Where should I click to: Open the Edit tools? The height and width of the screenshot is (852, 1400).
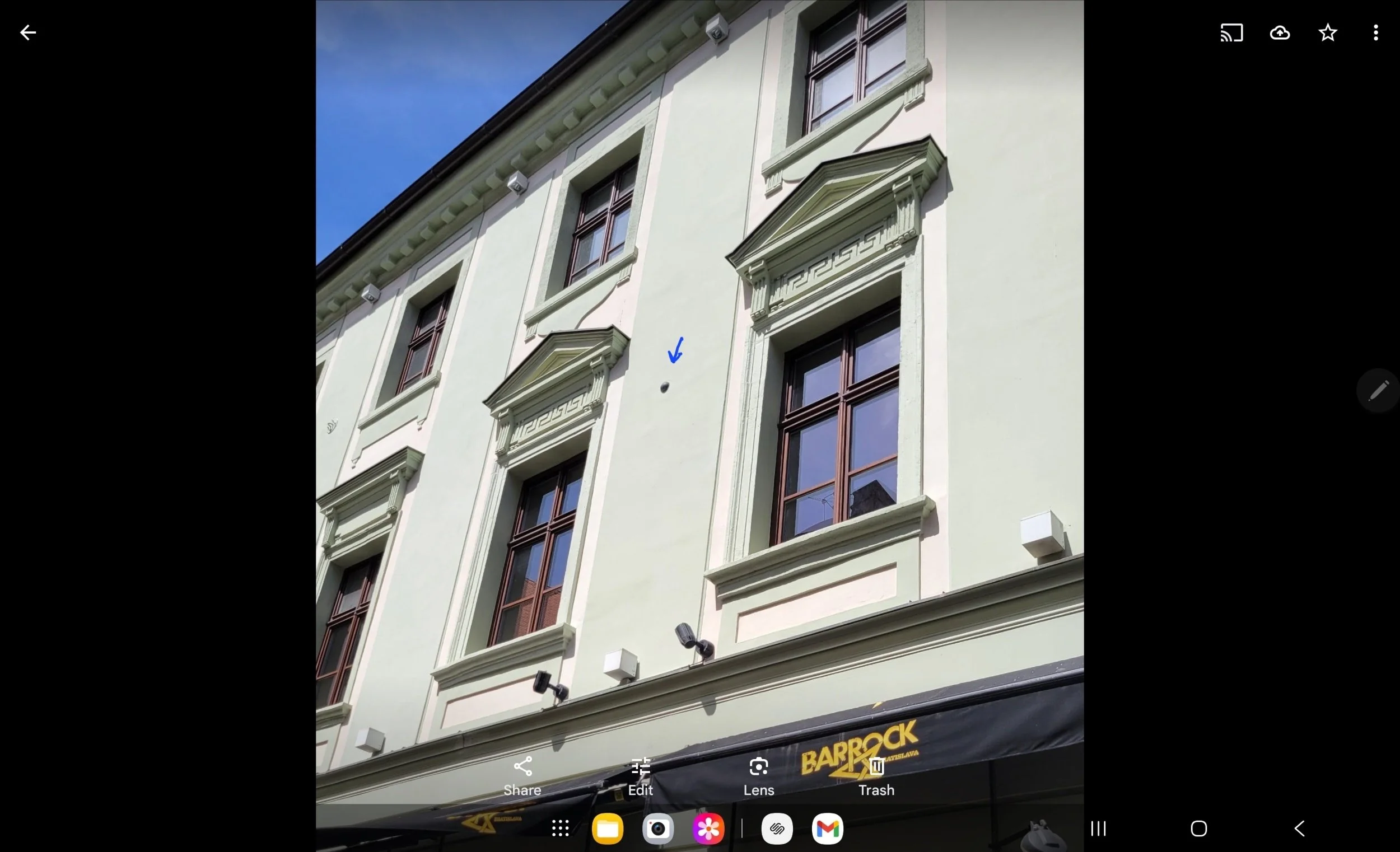click(640, 776)
